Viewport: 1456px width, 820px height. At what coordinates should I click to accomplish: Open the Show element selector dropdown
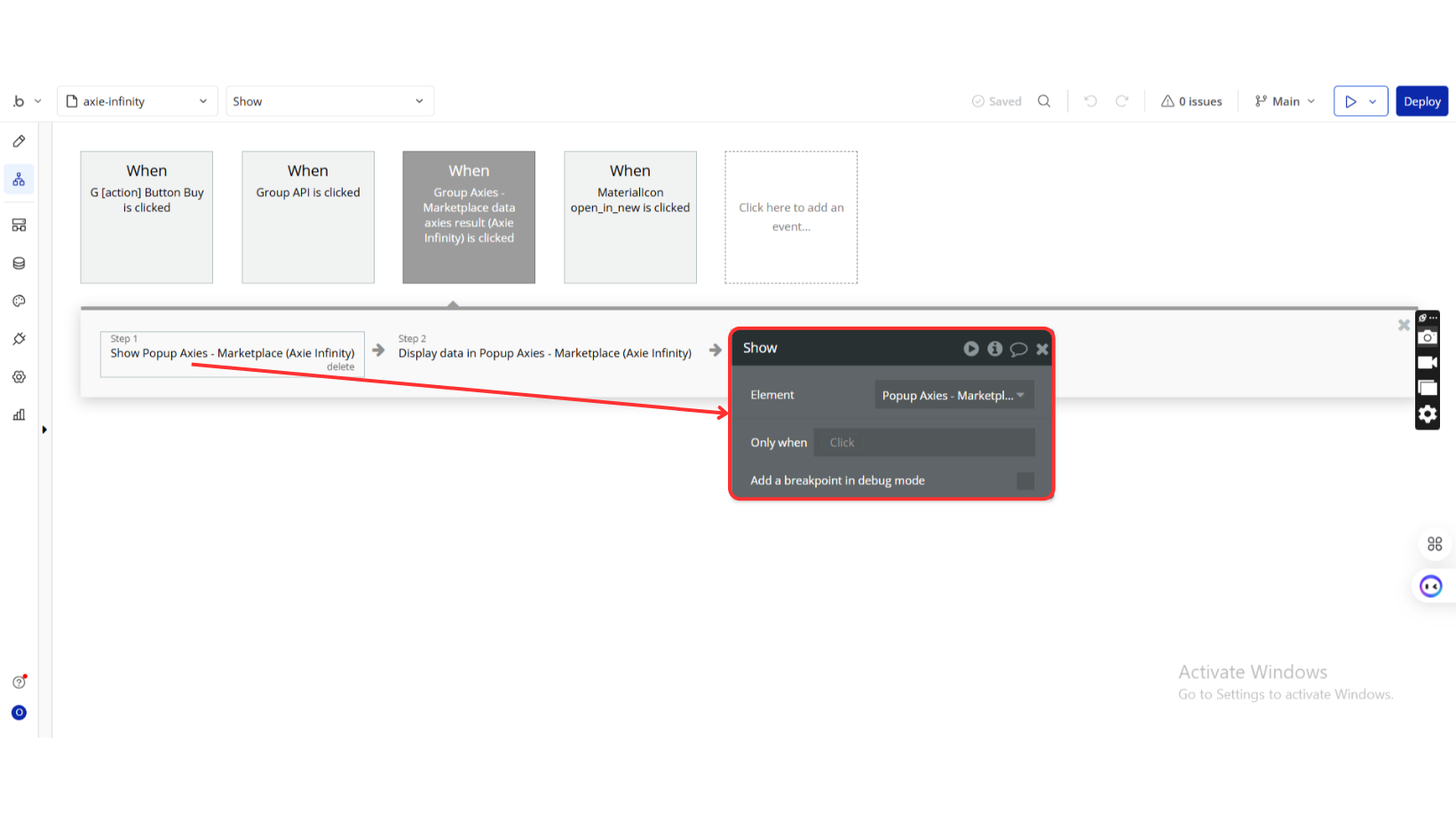[329, 101]
